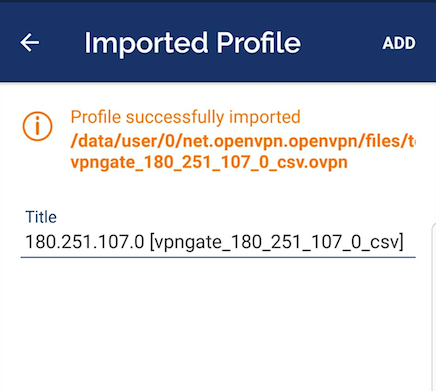Click the underline beneath the Title field

[218, 257]
